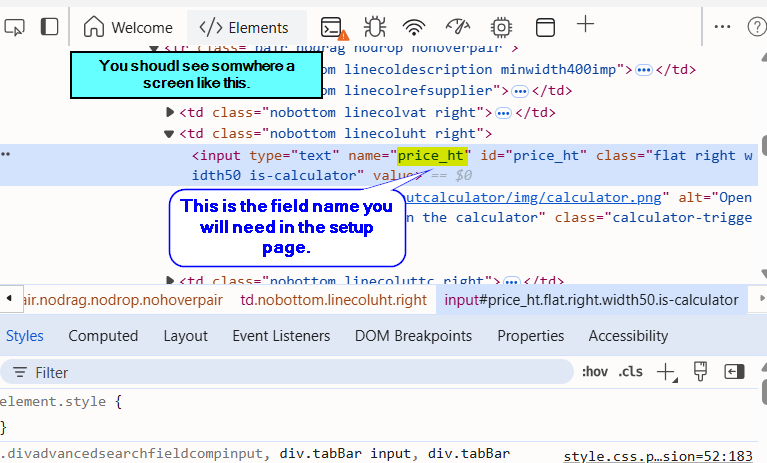This screenshot has height=463, width=767.
Task: Toggle the computed styles sidebar pane
Action: 735,372
